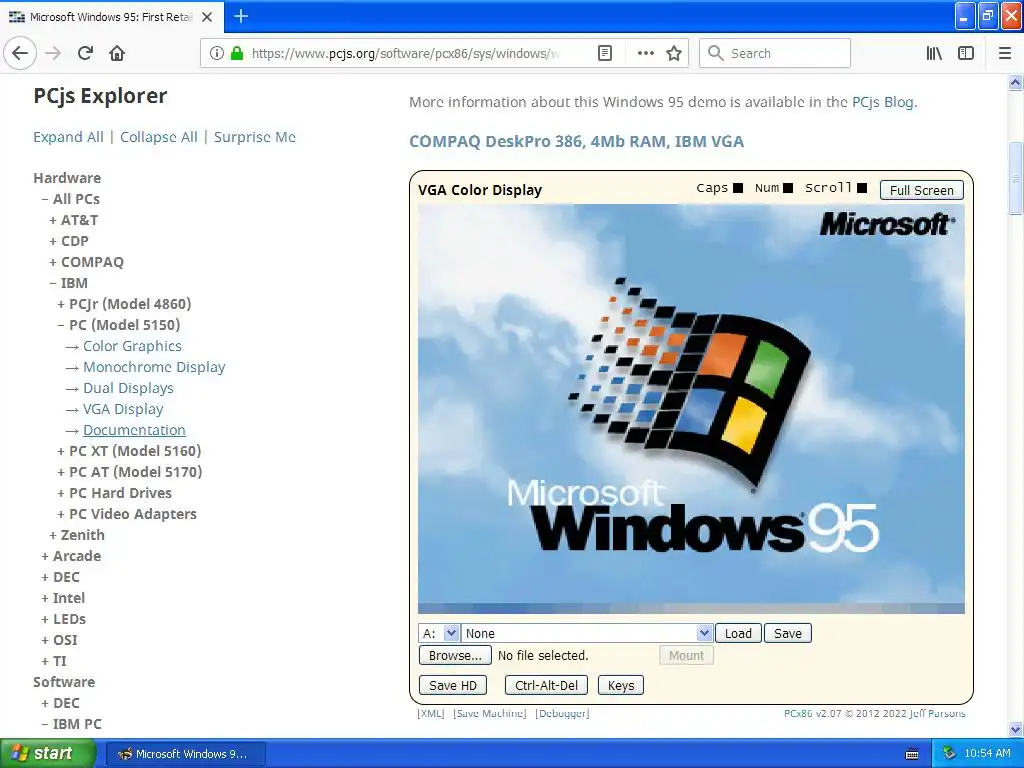Viewport: 1024px width, 768px height.
Task: Bookmark this page with the star
Action: tap(674, 54)
